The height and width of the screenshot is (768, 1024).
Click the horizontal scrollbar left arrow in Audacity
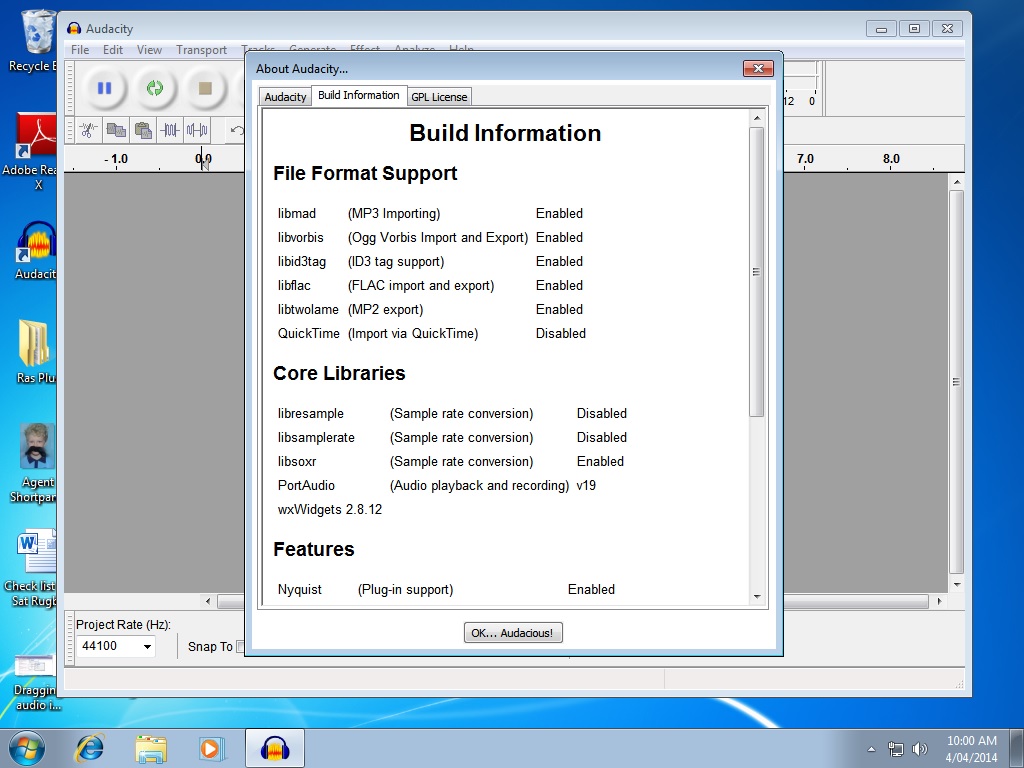(x=208, y=601)
